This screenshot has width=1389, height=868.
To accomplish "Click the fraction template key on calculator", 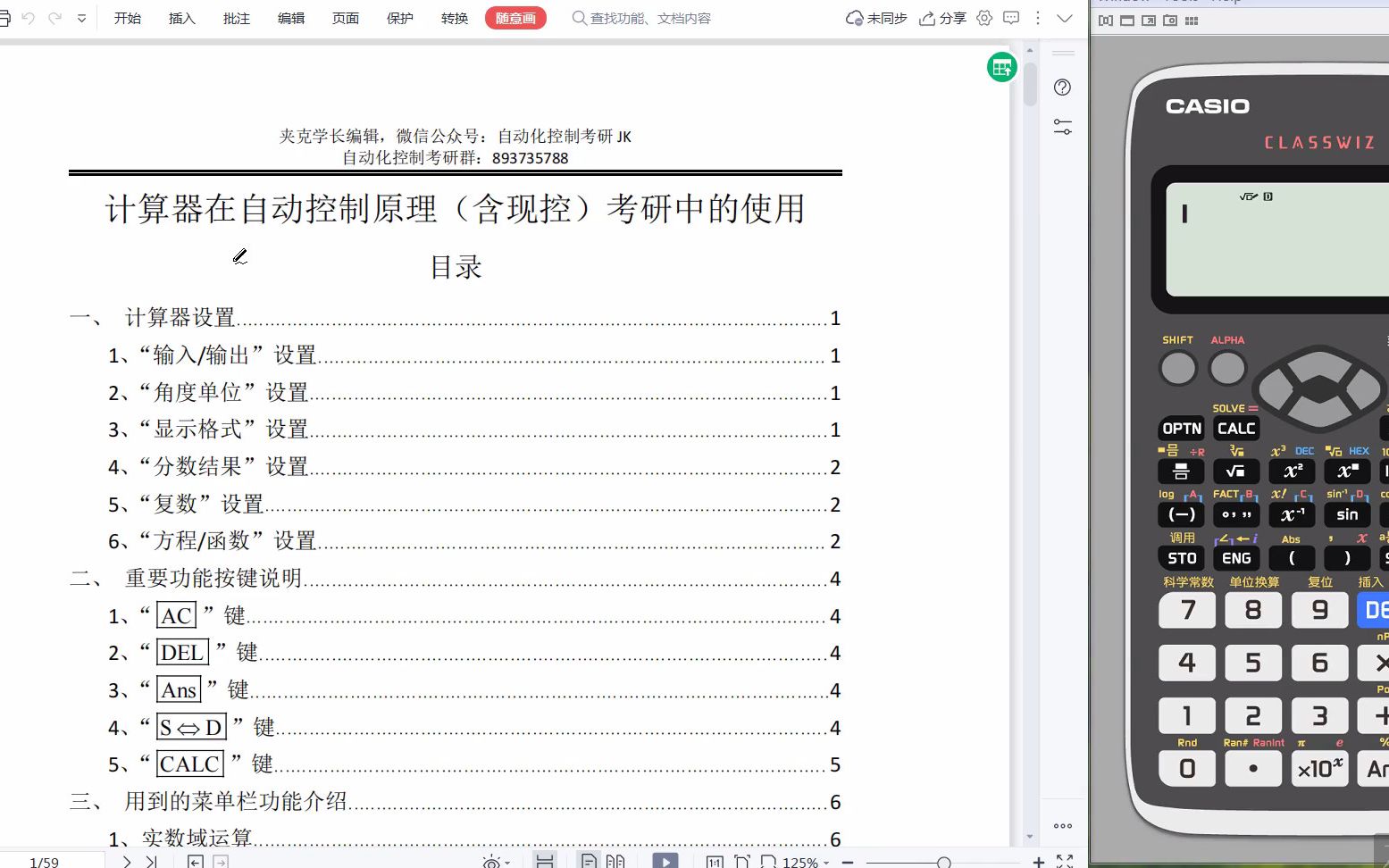I will tap(1181, 471).
